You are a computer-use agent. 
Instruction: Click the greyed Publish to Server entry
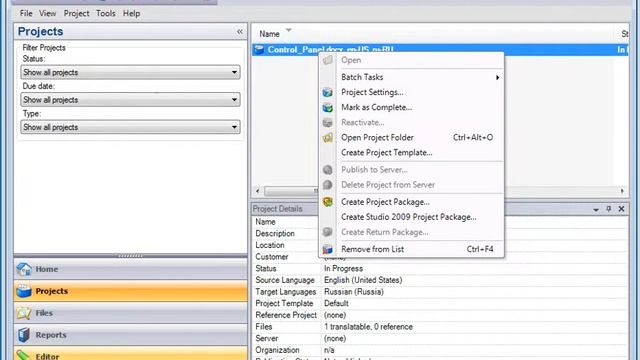coord(411,170)
